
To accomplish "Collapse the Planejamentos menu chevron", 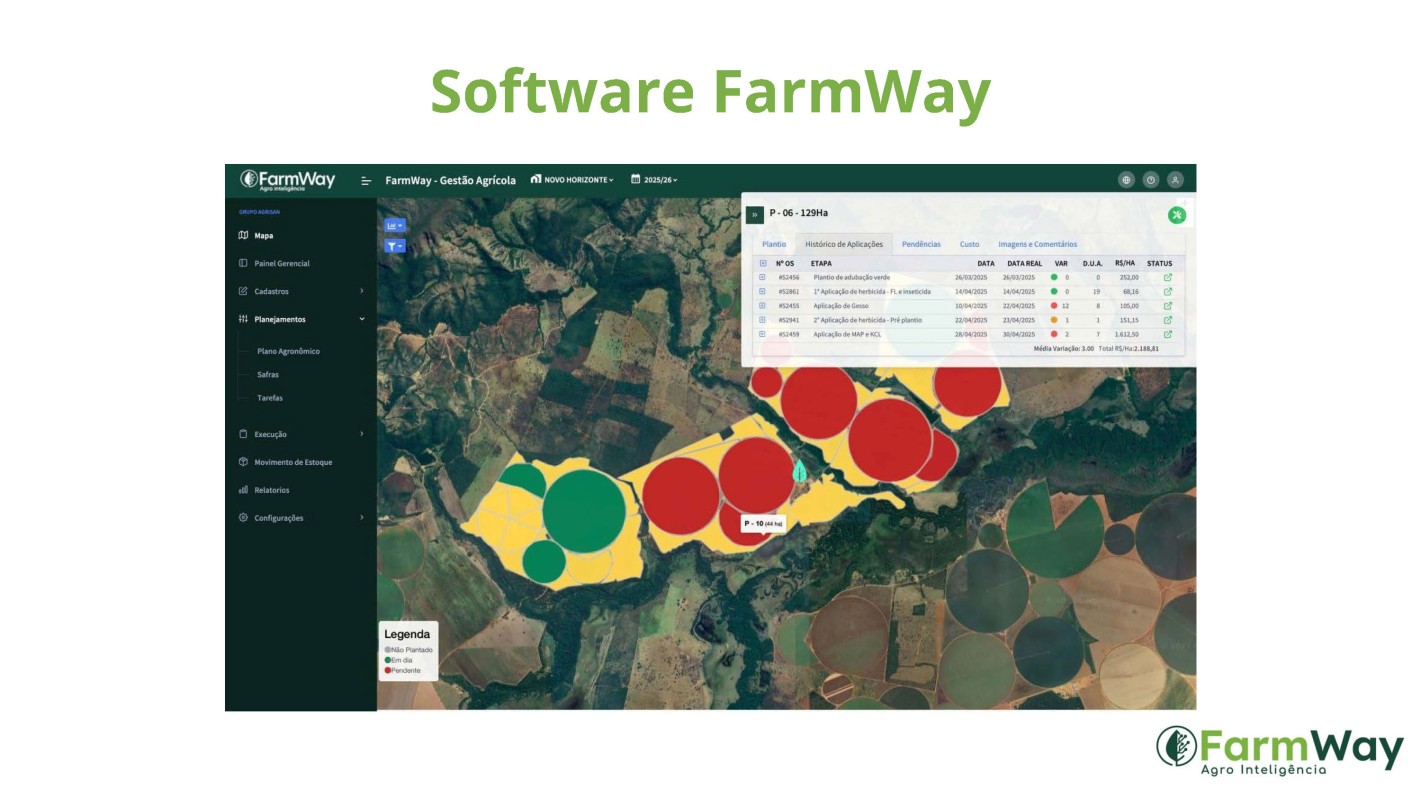I will tap(362, 320).
